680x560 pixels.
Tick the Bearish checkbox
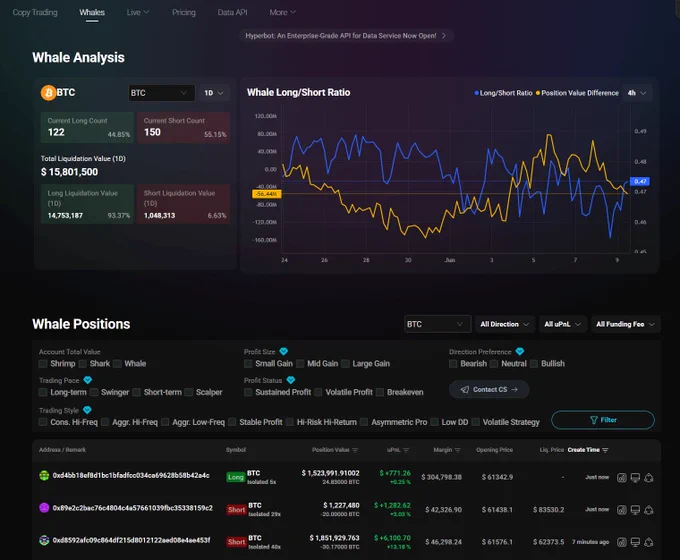click(453, 364)
